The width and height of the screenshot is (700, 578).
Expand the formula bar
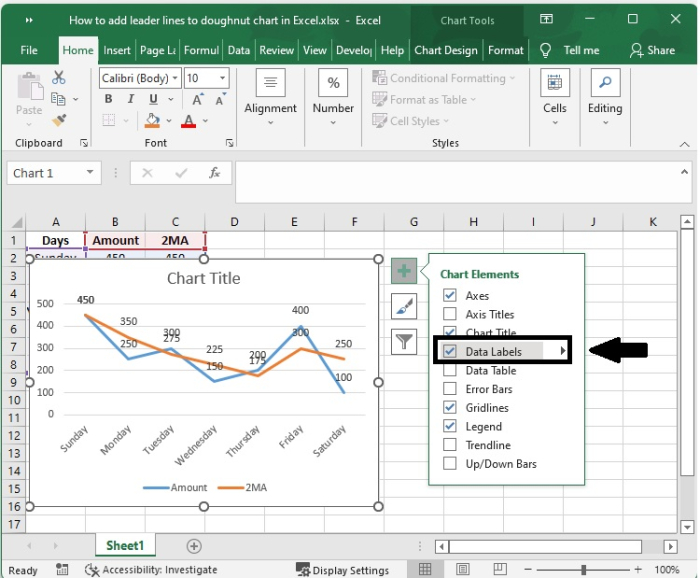coord(684,172)
